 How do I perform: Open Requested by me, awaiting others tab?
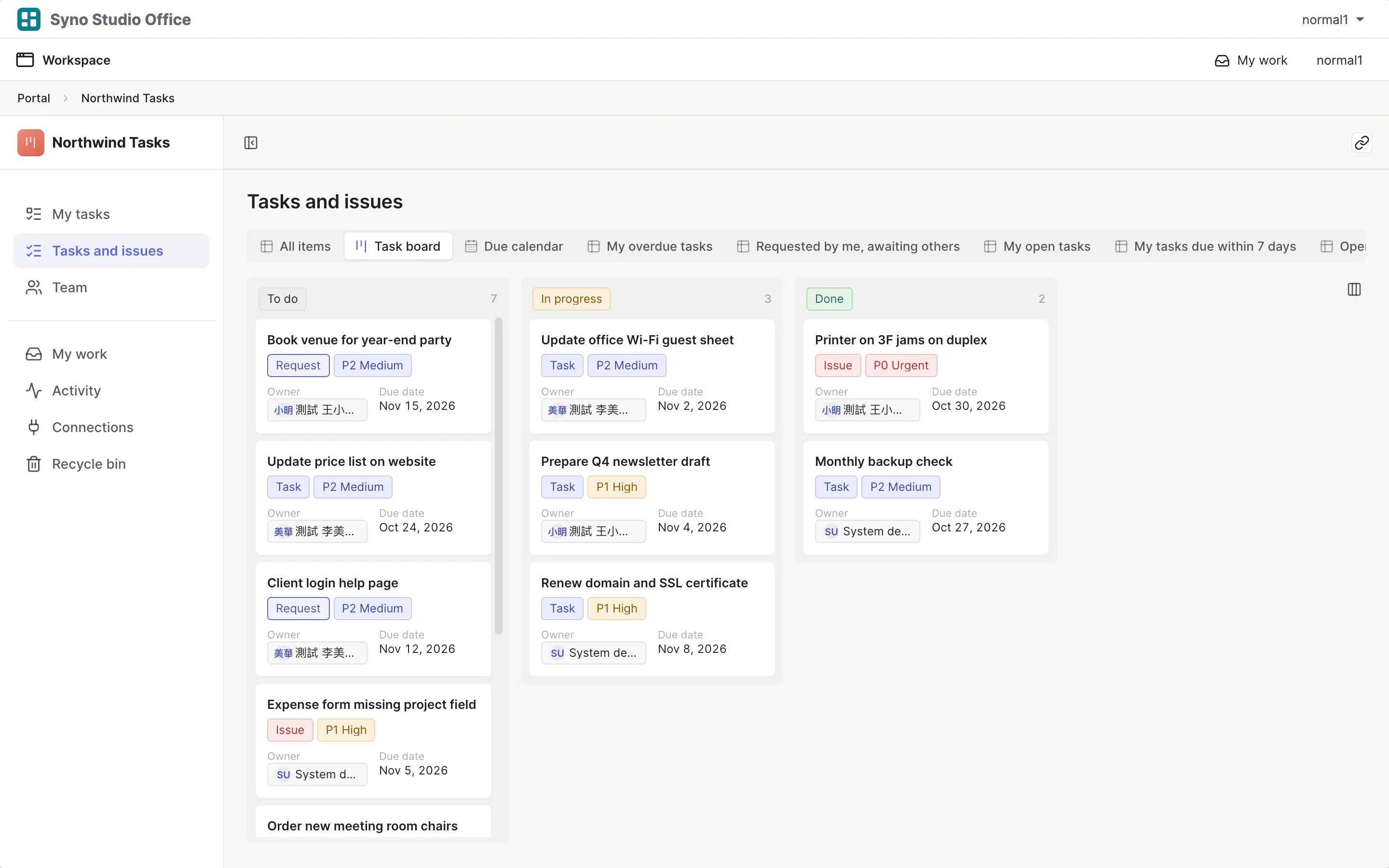point(848,246)
